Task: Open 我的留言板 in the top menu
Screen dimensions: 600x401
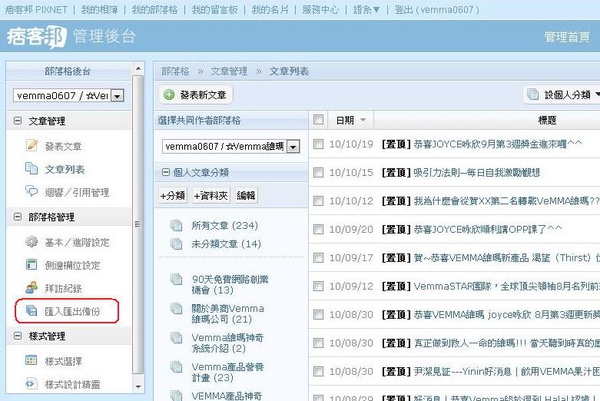Action: point(215,10)
